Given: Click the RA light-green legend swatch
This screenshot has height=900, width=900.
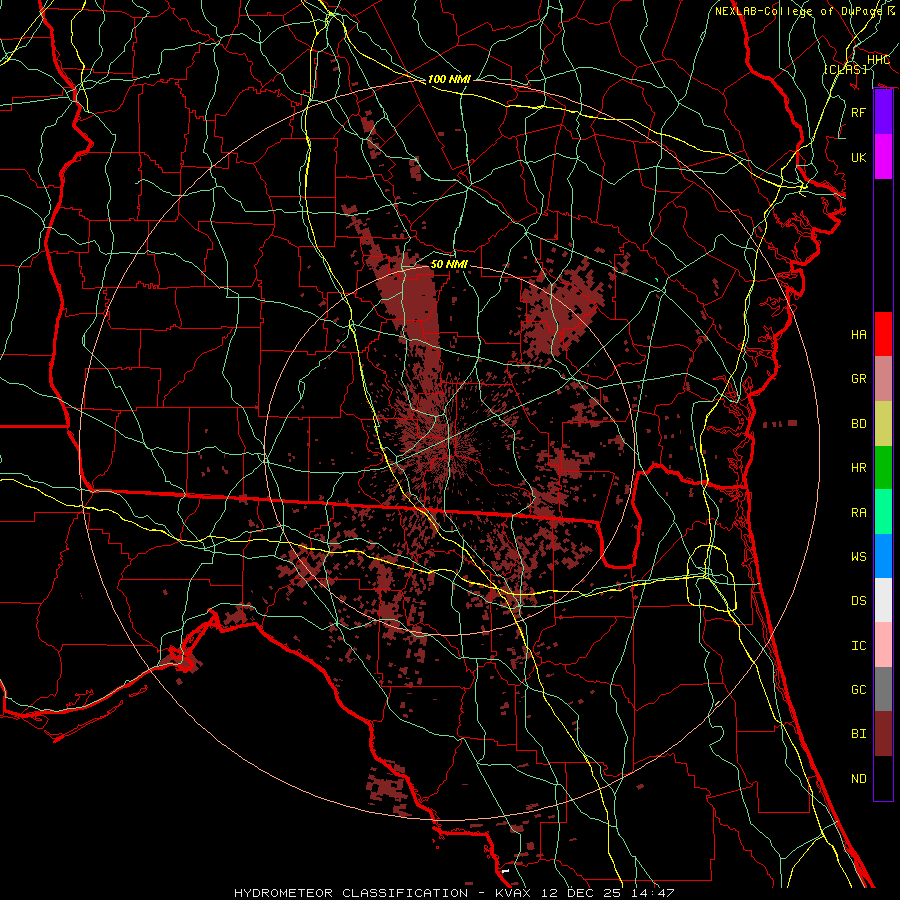Looking at the screenshot, I should pyautogui.click(x=883, y=511).
